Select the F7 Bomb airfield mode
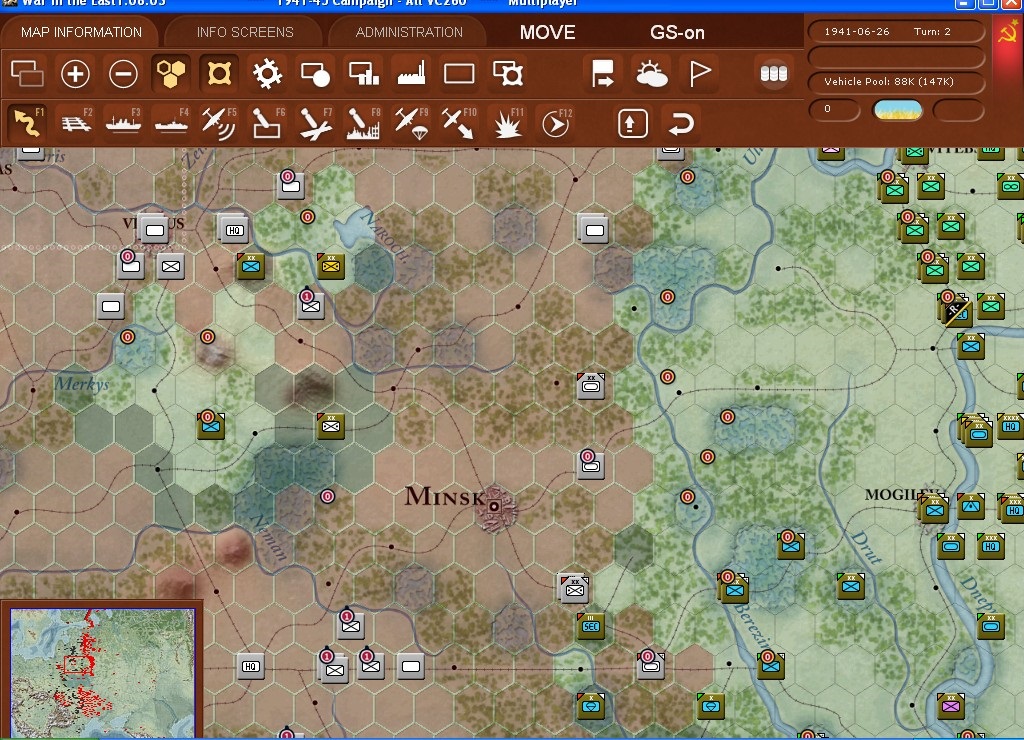The width and height of the screenshot is (1024, 740). [x=315, y=123]
